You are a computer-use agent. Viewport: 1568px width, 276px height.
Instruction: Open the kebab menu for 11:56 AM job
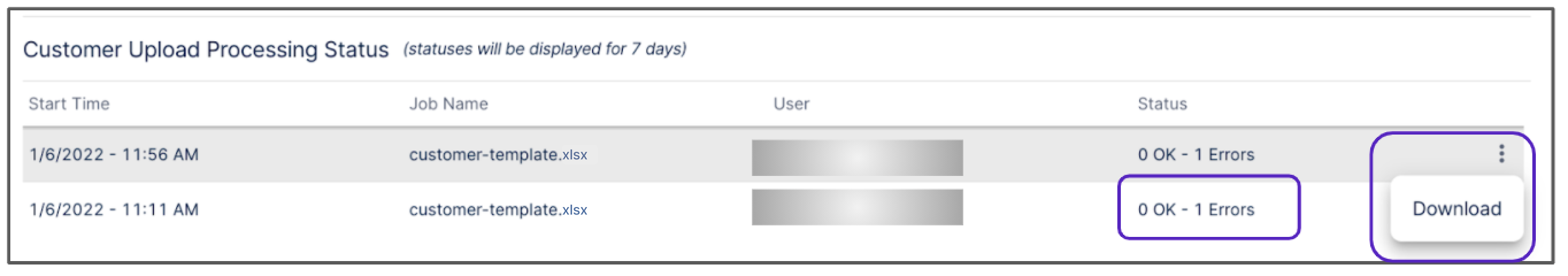pyautogui.click(x=1501, y=154)
